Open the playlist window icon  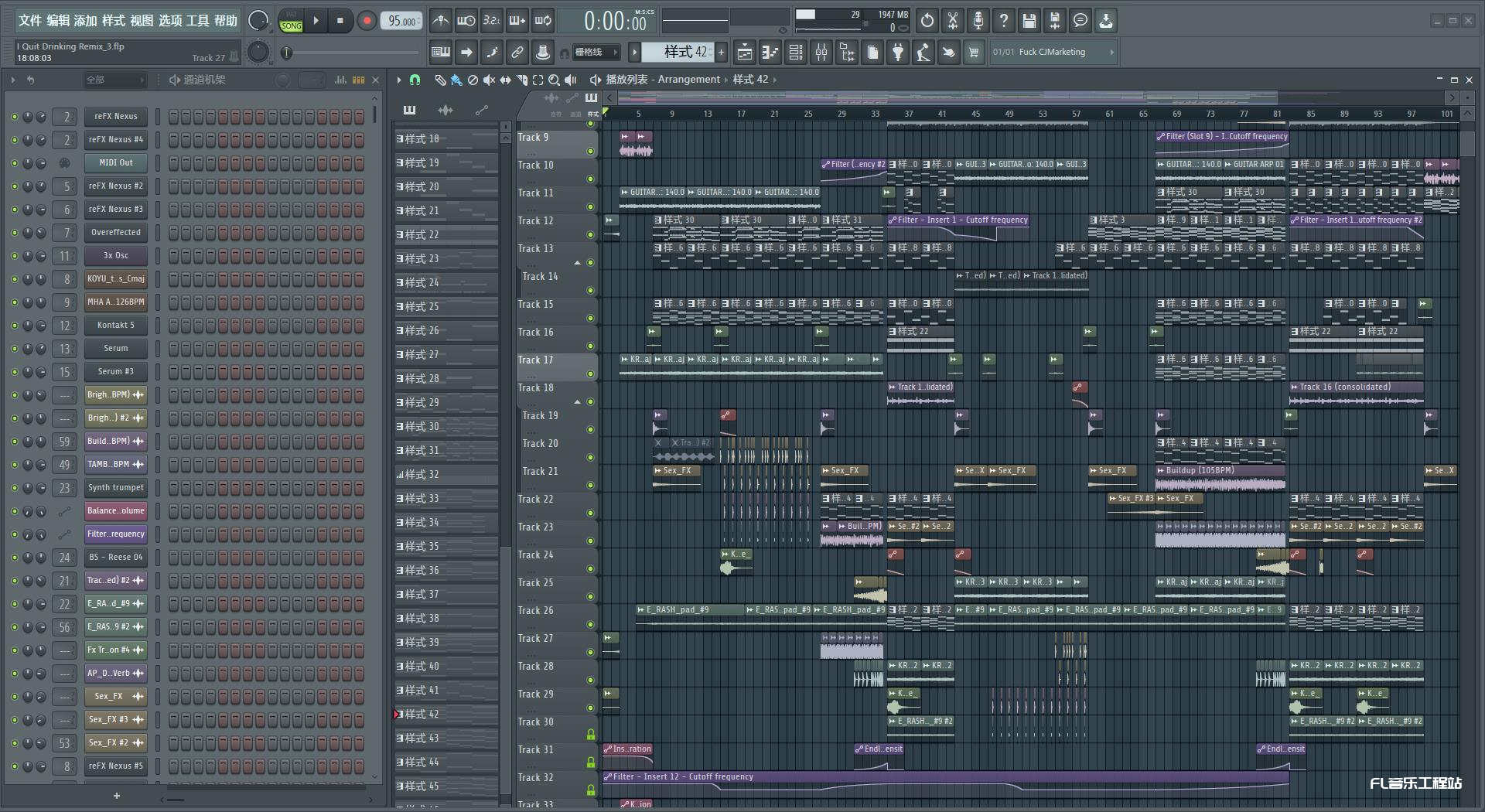coord(745,53)
